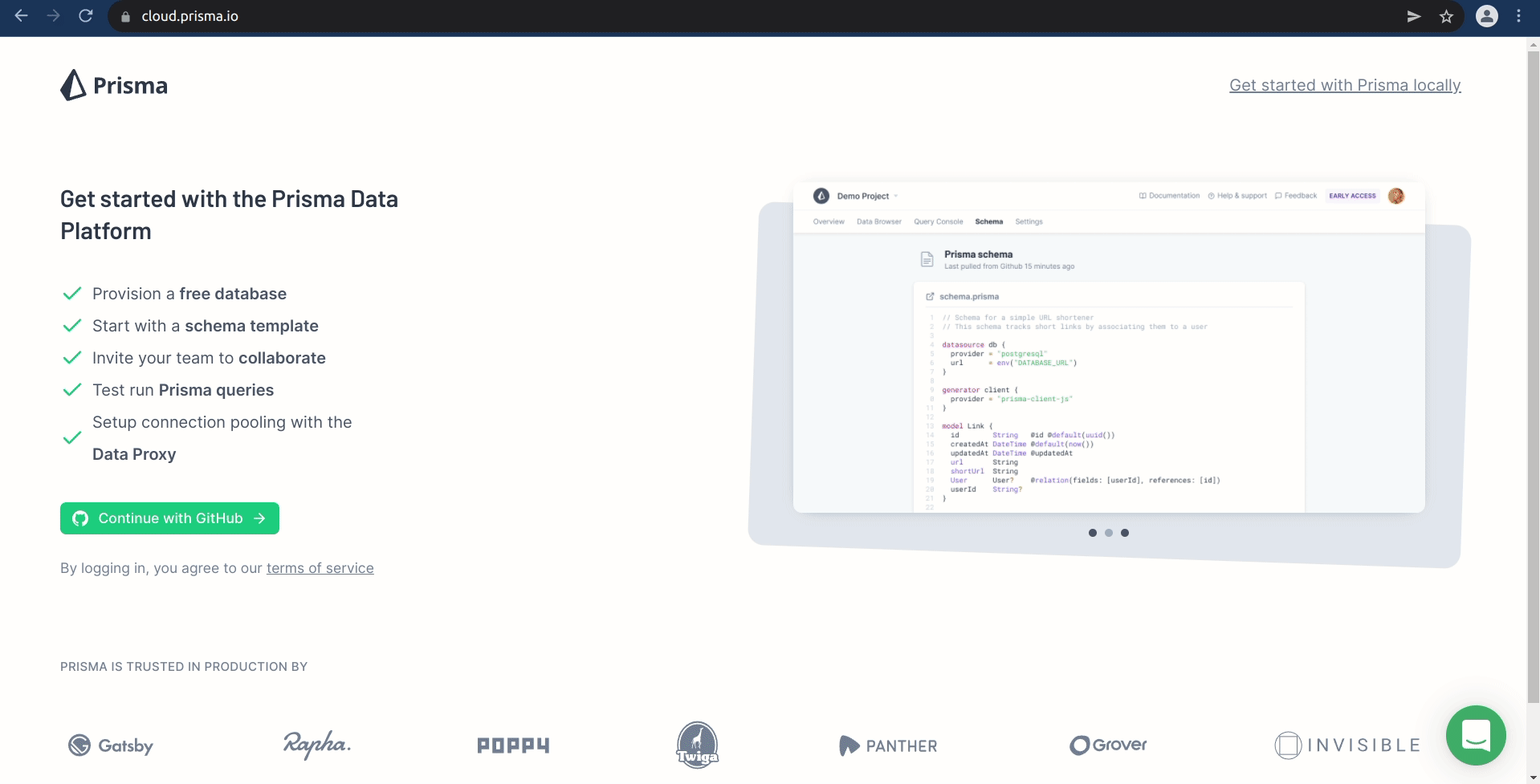Open the browser three-dot menu

tap(1518, 16)
